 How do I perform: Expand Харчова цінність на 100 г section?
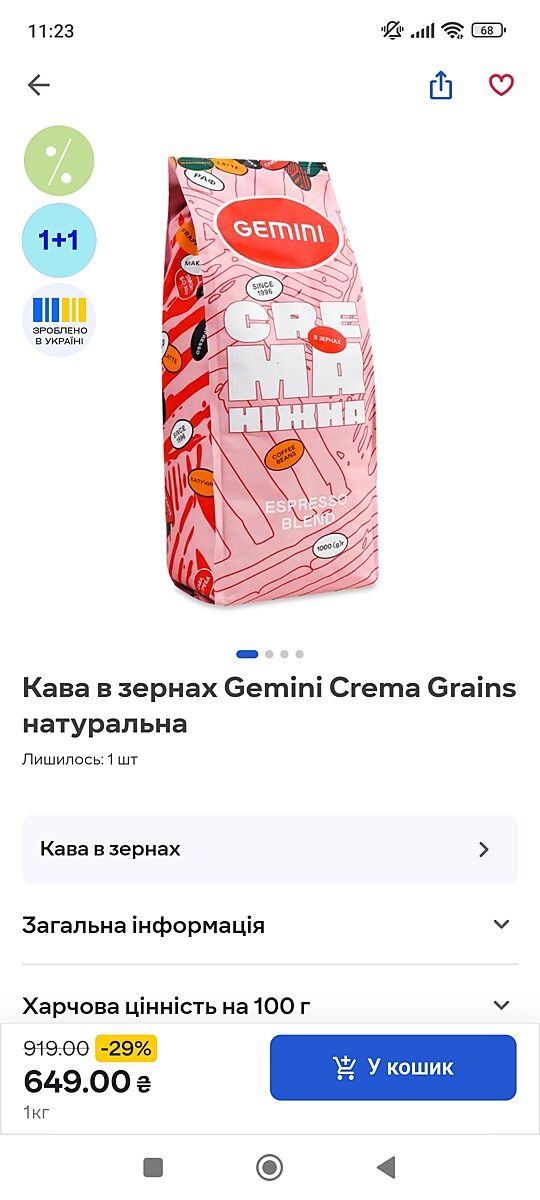(x=270, y=1005)
